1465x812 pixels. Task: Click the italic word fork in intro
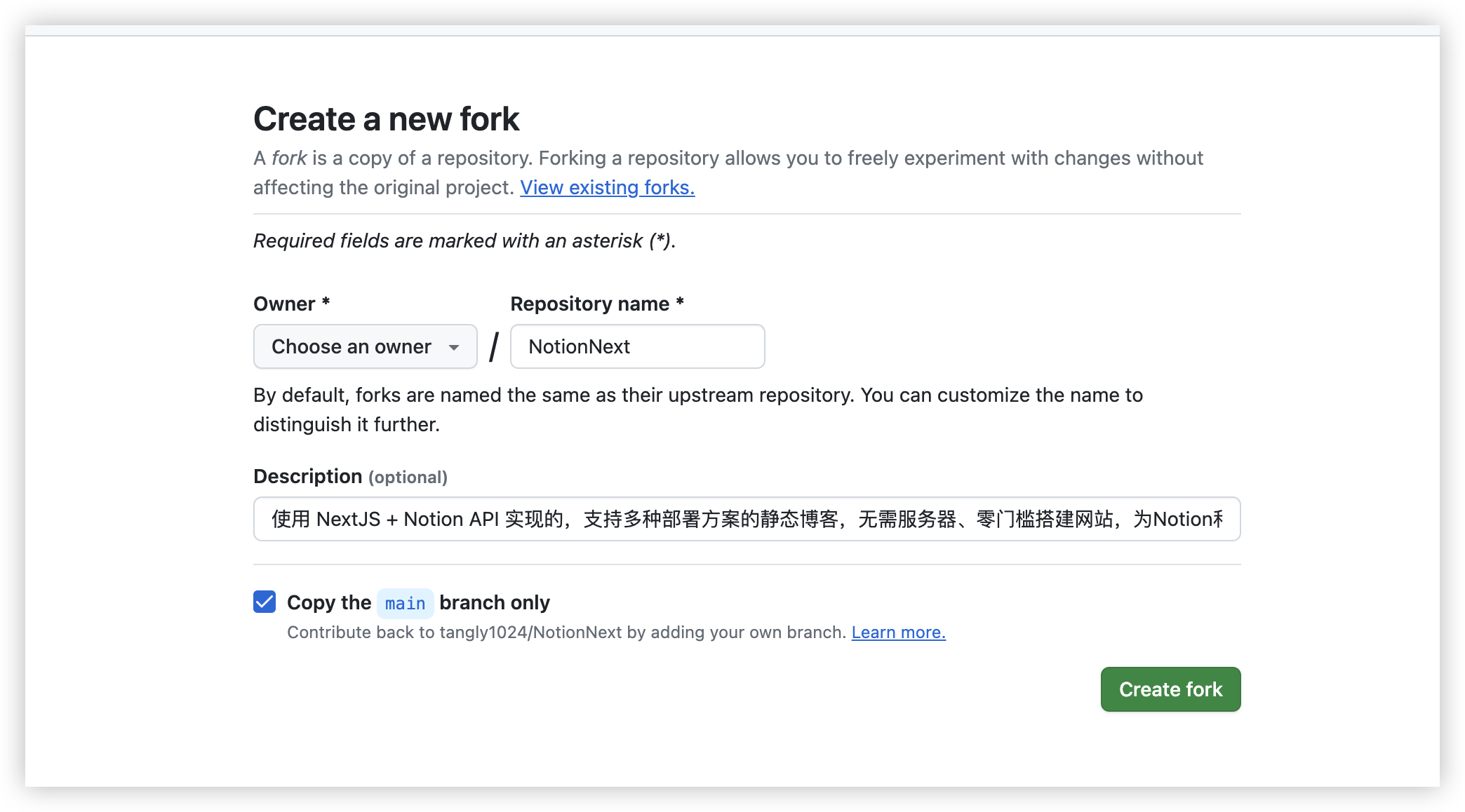click(x=289, y=158)
